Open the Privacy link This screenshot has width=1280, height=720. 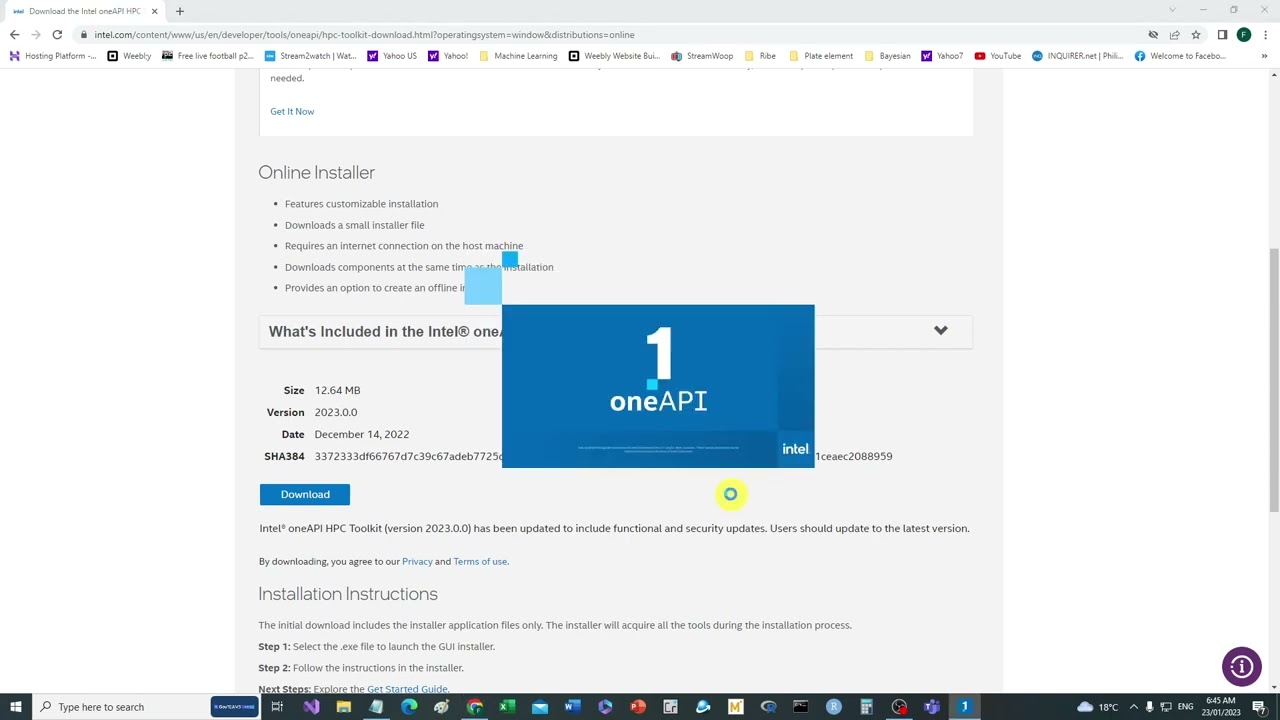click(417, 561)
